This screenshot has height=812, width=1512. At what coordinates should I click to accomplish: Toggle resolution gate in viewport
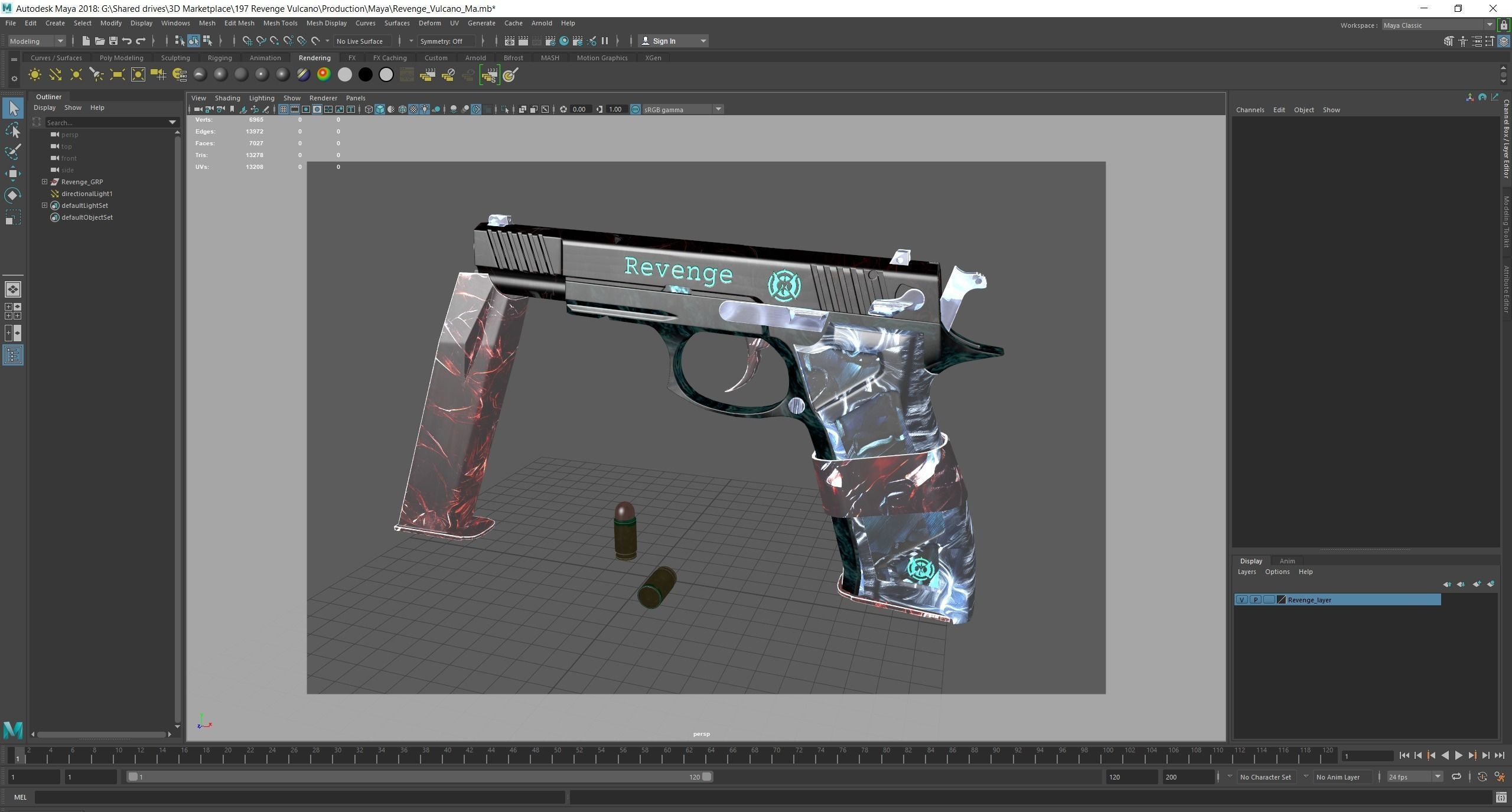tap(306, 109)
